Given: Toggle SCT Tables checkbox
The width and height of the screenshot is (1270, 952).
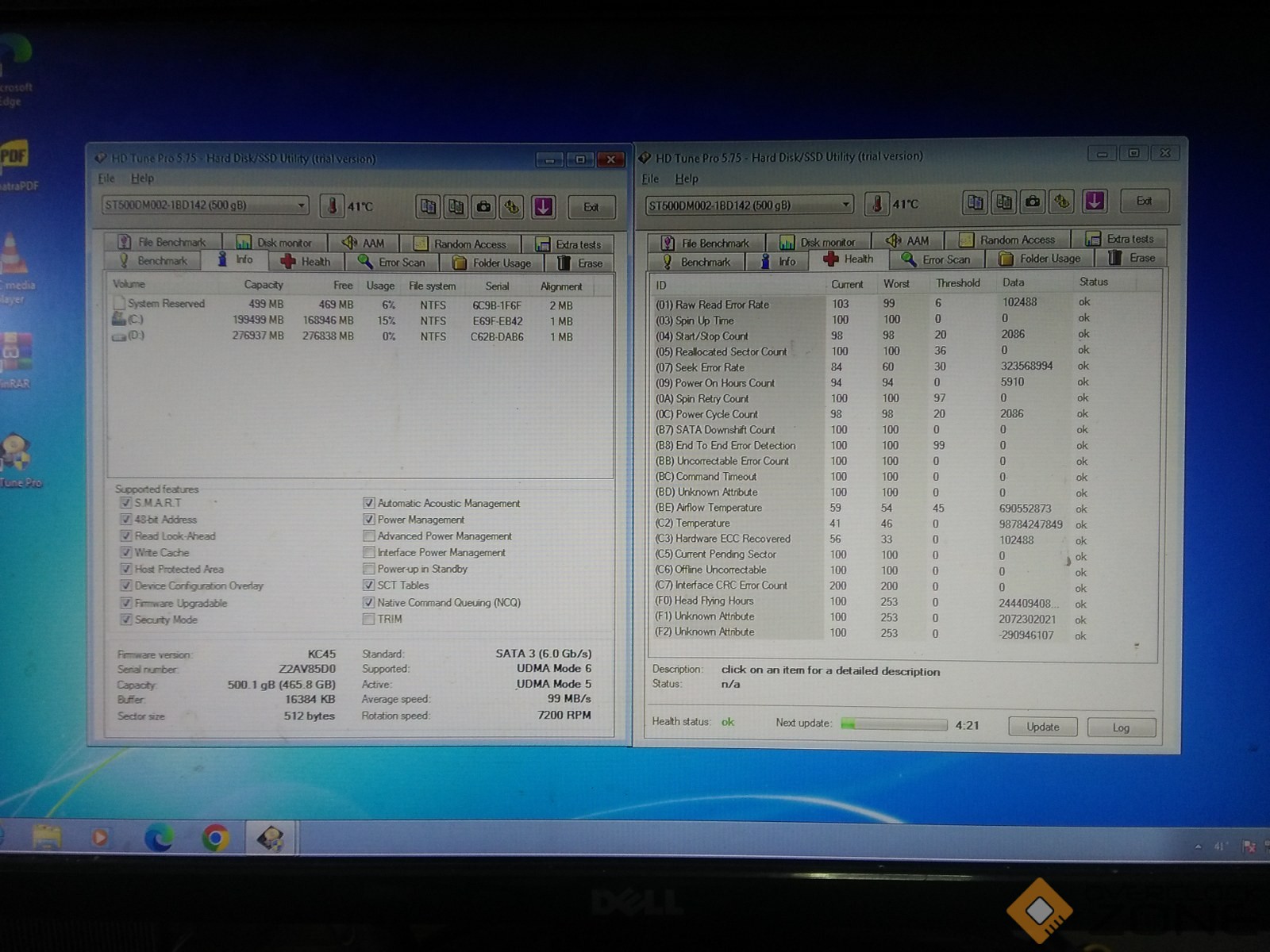Looking at the screenshot, I should [x=368, y=585].
